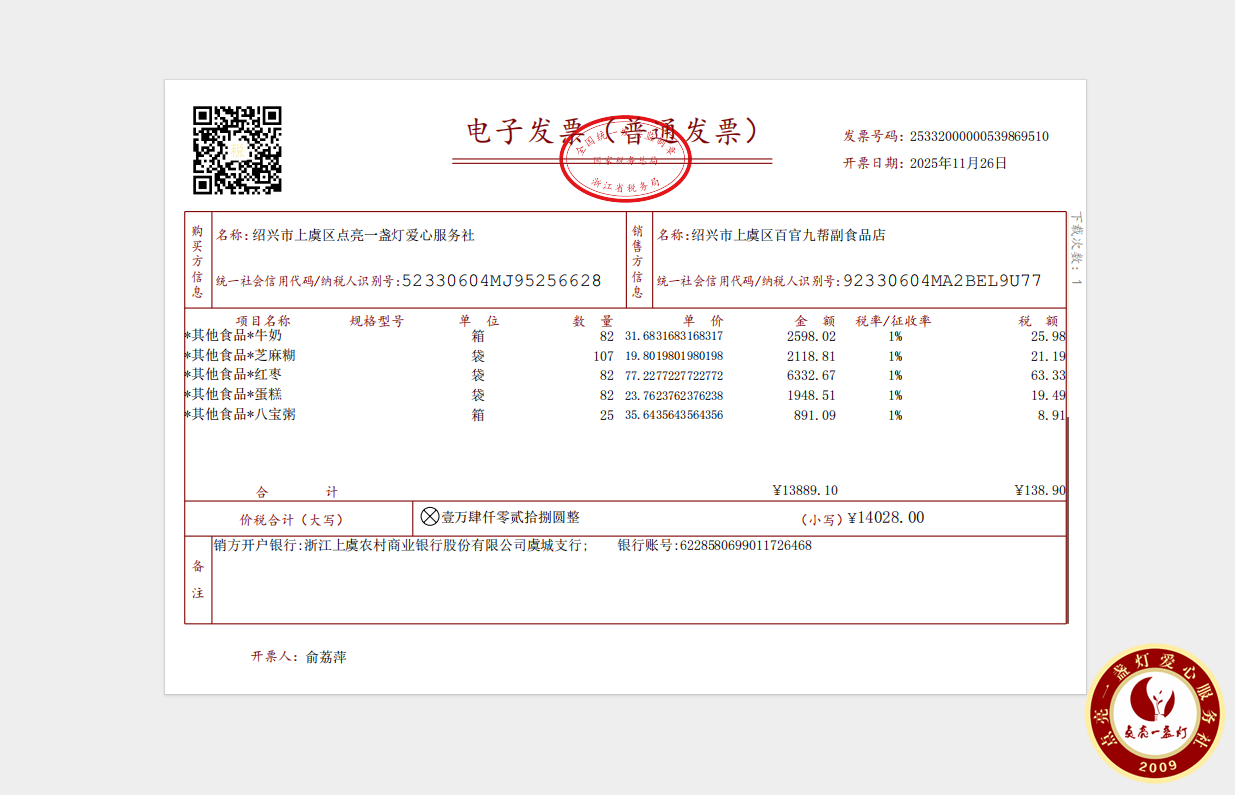This screenshot has width=1235, height=795.
Task: Click the circled X symbol before 壹万肆仟零贰拾捌圆整
Action: point(430,517)
